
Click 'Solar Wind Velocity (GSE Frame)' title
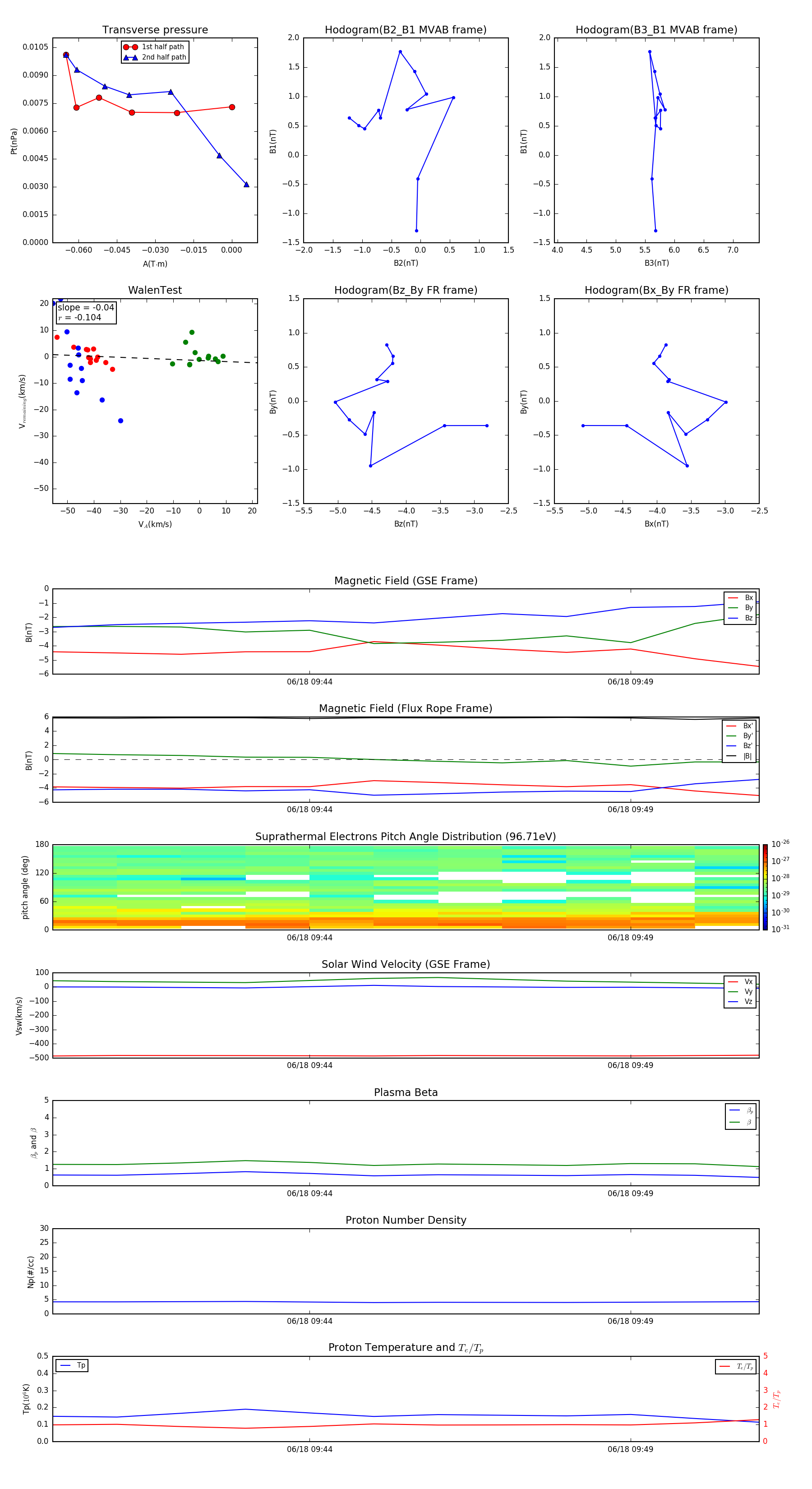pyautogui.click(x=406, y=964)
